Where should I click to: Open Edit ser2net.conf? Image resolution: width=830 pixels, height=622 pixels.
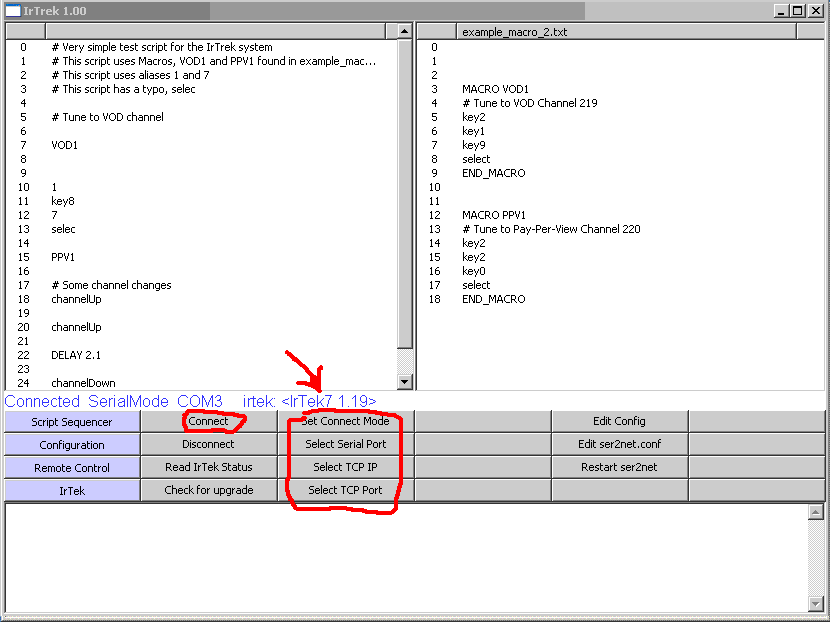pos(619,444)
